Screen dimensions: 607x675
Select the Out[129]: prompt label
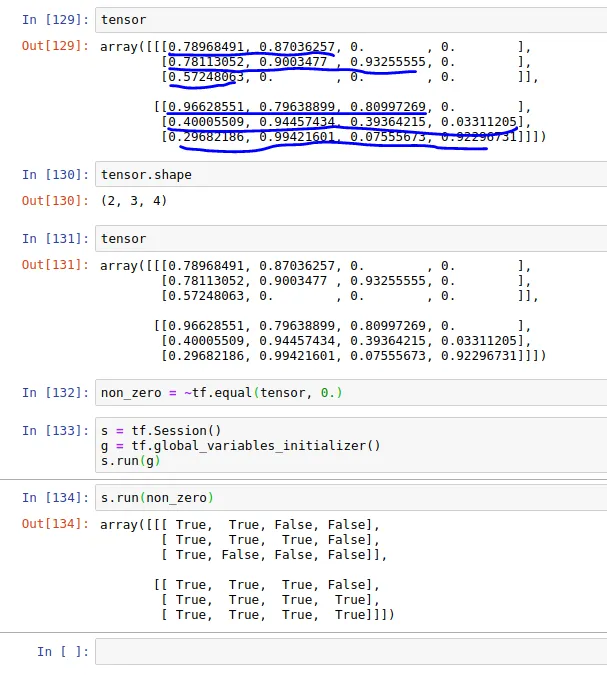(x=56, y=46)
